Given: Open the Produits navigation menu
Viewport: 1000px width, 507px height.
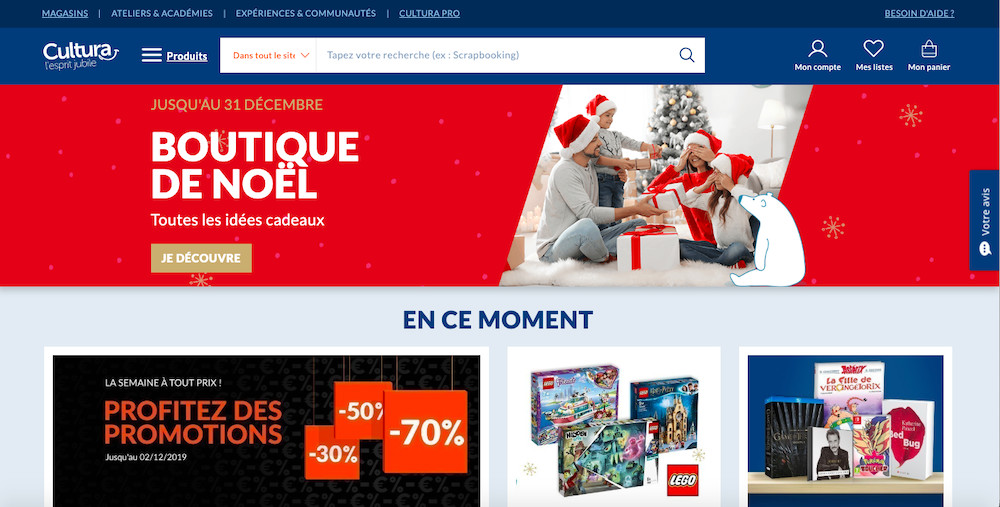Looking at the screenshot, I should coord(187,56).
